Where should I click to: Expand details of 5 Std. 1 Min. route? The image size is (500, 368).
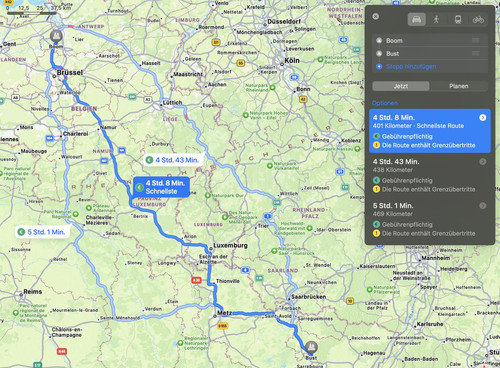(x=483, y=206)
